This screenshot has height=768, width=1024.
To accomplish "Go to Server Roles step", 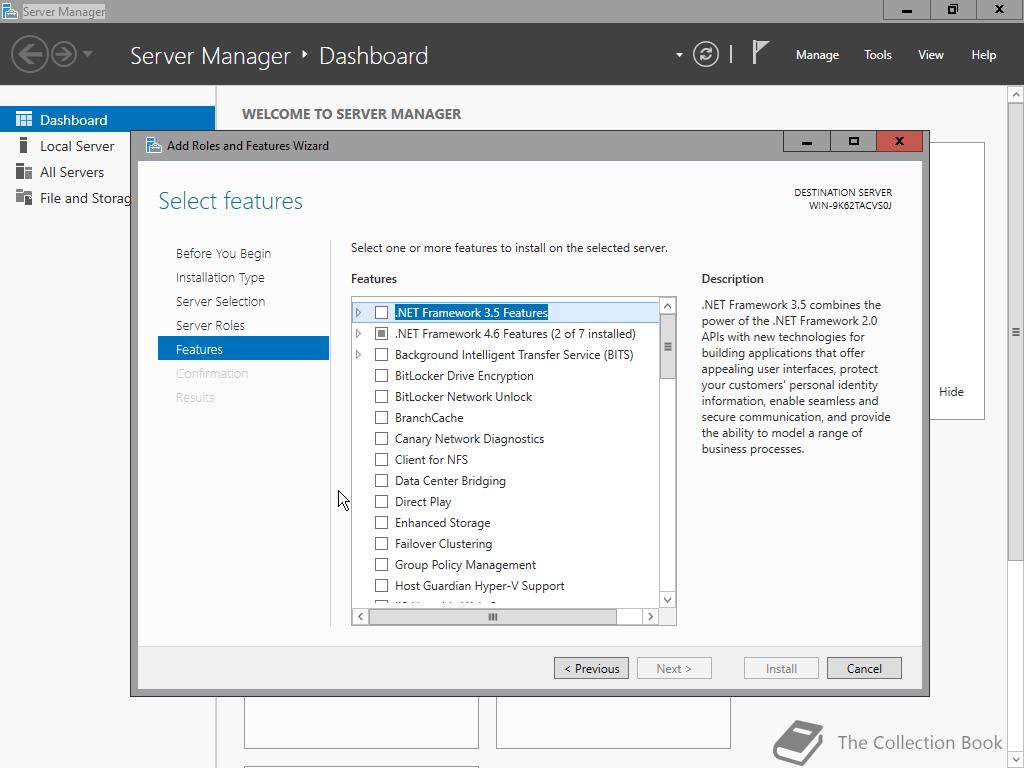I will pyautogui.click(x=210, y=325).
